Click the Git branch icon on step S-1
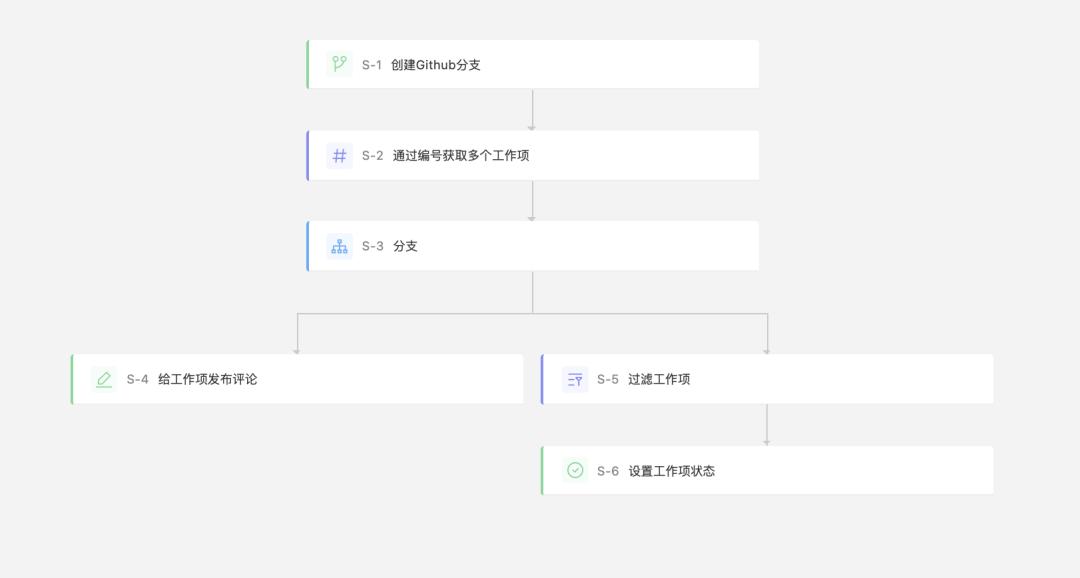Viewport: 1080px width, 578px height. [x=339, y=64]
